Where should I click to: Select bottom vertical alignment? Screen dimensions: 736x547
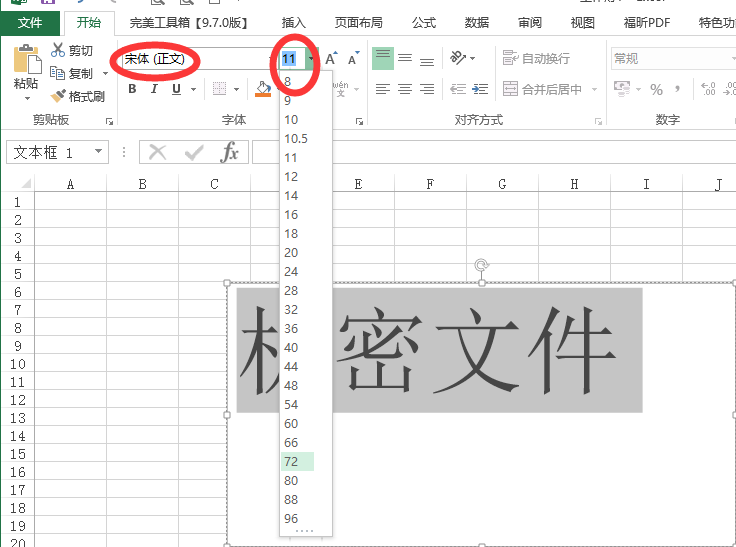pos(427,61)
